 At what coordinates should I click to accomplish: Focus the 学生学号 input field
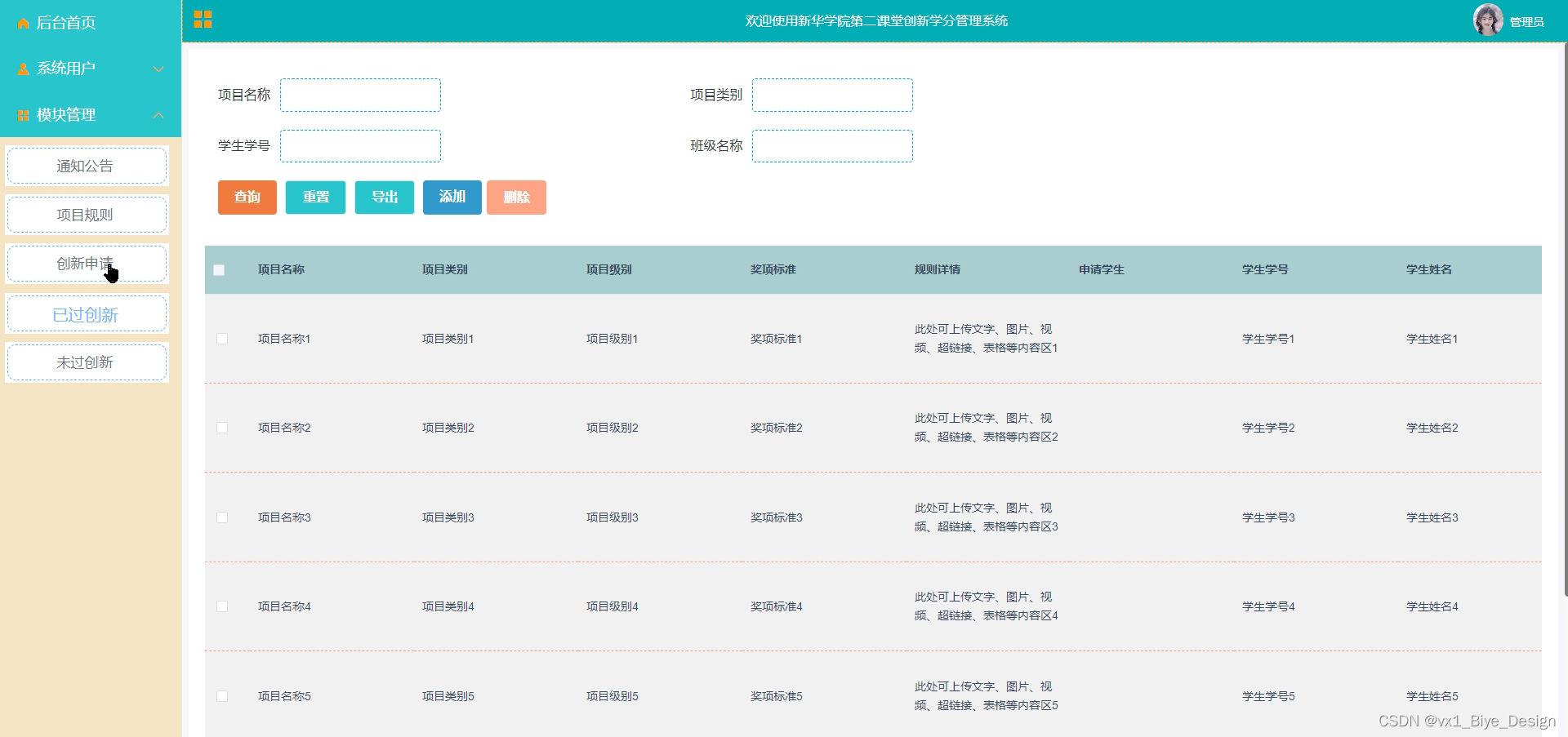pyautogui.click(x=360, y=146)
